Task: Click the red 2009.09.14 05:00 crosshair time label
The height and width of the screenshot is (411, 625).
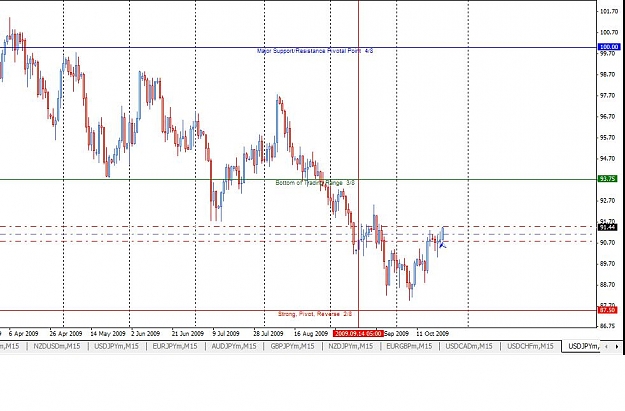Action: [x=358, y=334]
